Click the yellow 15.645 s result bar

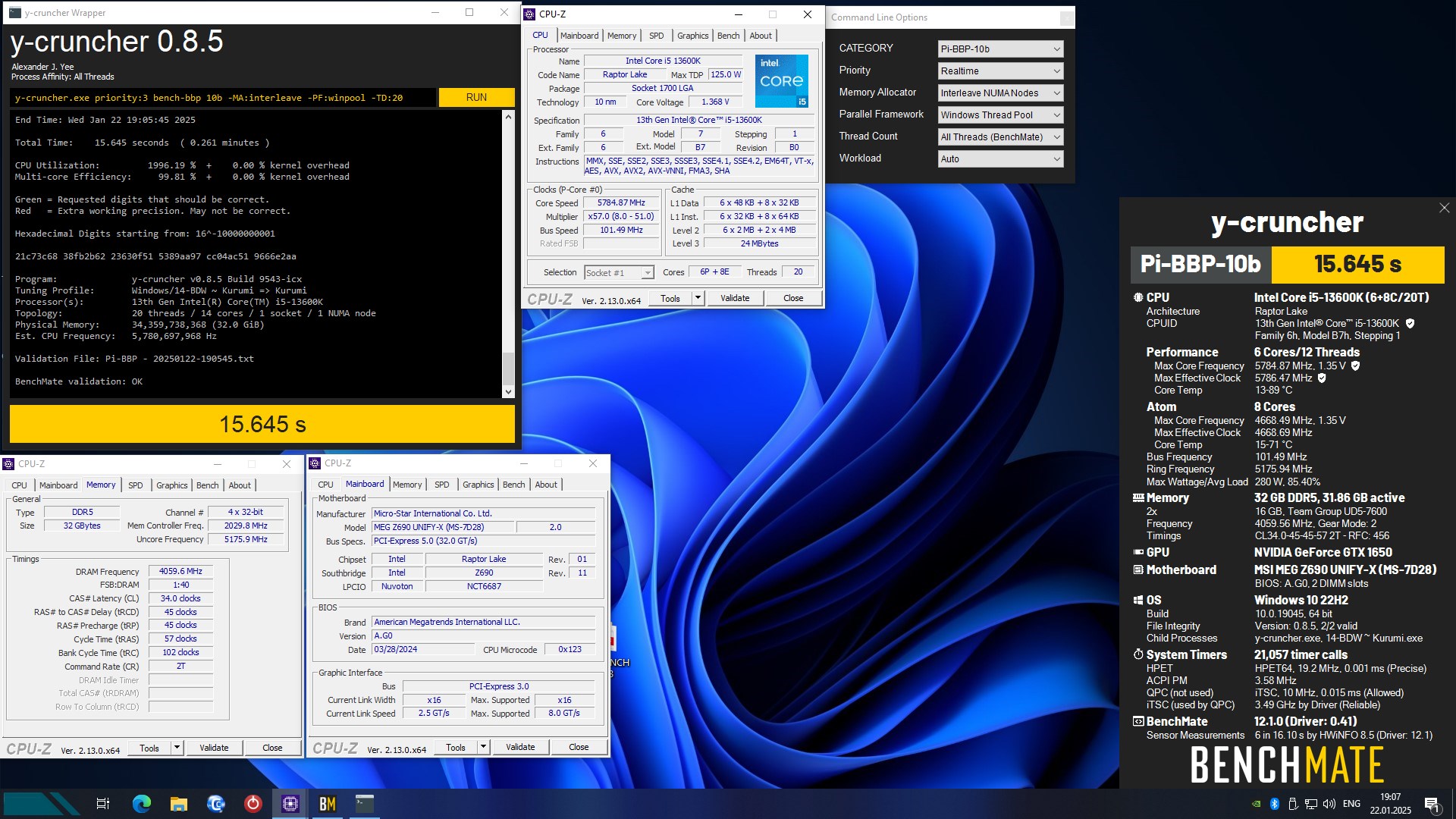(262, 424)
